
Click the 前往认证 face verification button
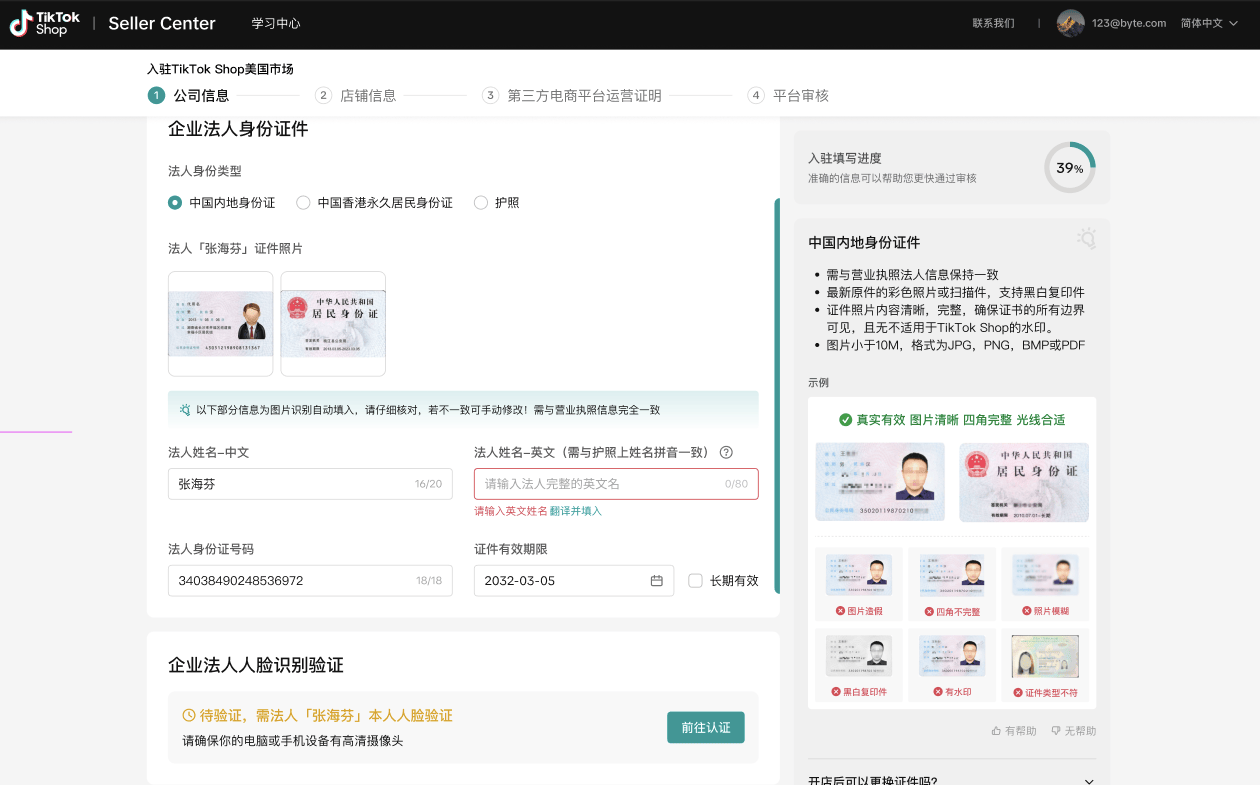point(705,727)
